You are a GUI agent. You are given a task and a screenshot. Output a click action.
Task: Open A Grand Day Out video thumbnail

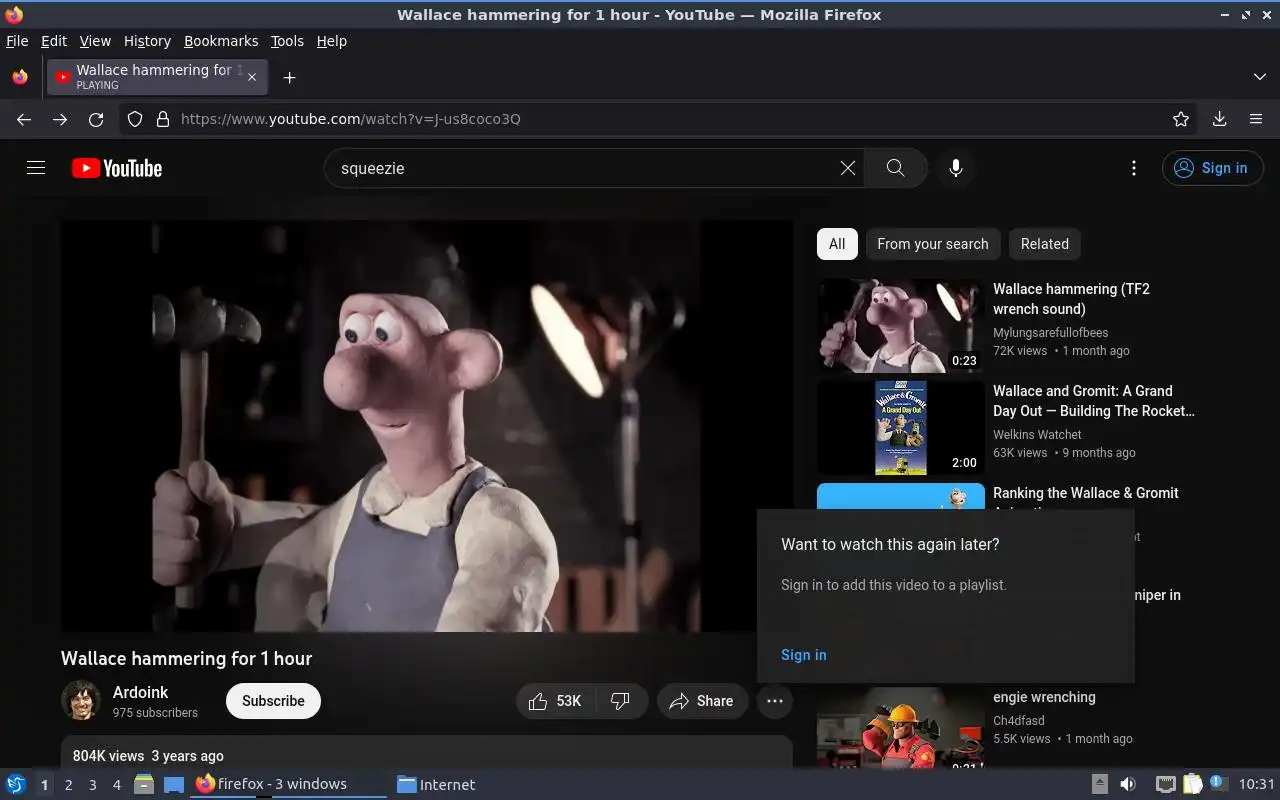pyautogui.click(x=900, y=427)
